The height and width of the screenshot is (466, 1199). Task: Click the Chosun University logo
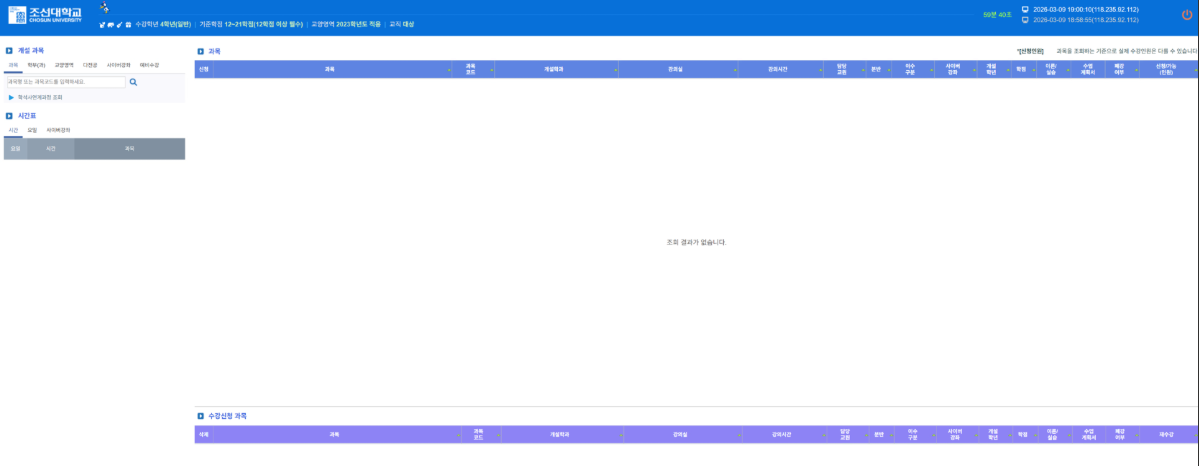[44, 15]
